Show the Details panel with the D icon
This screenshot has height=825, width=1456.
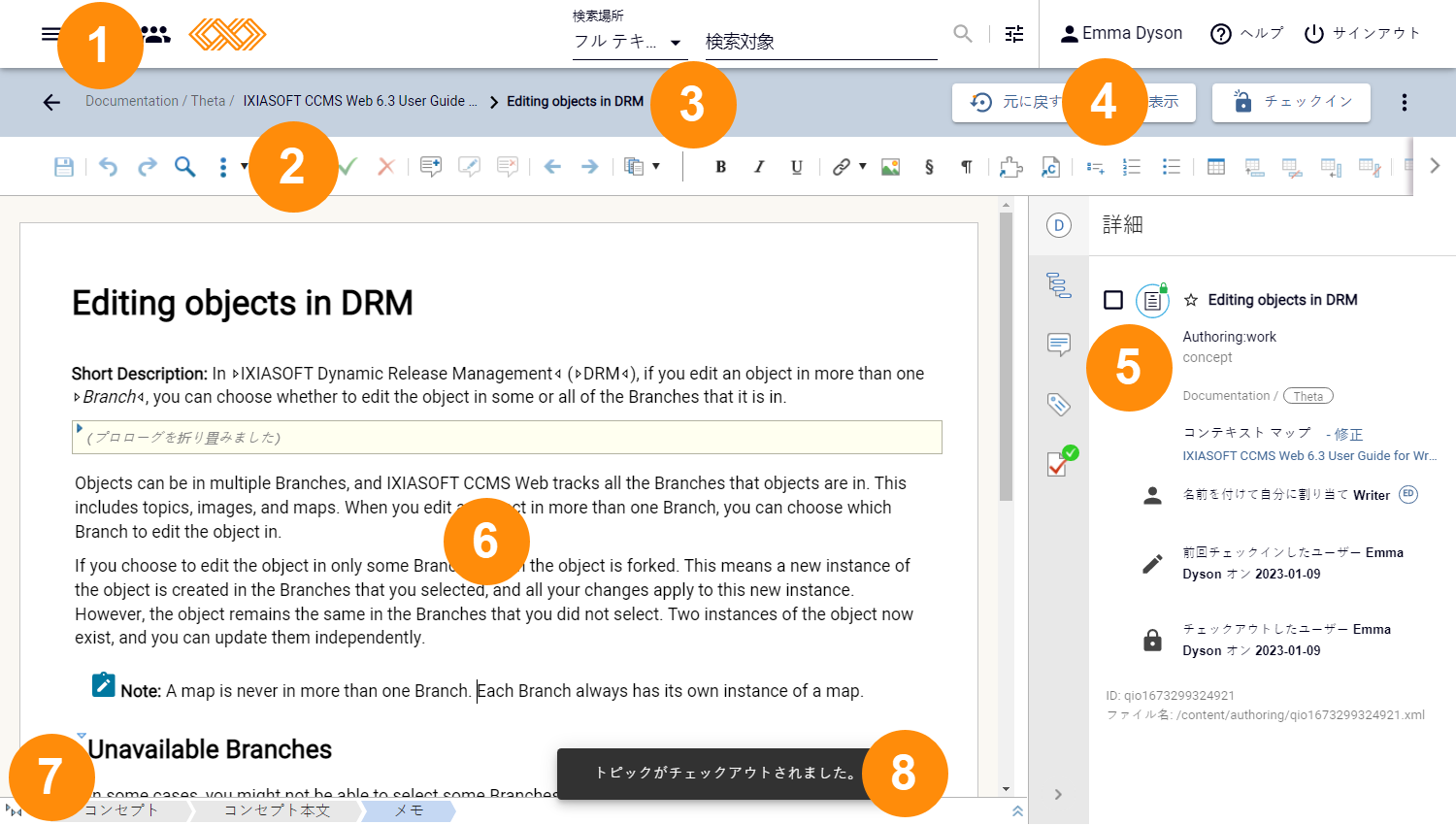coord(1059,225)
